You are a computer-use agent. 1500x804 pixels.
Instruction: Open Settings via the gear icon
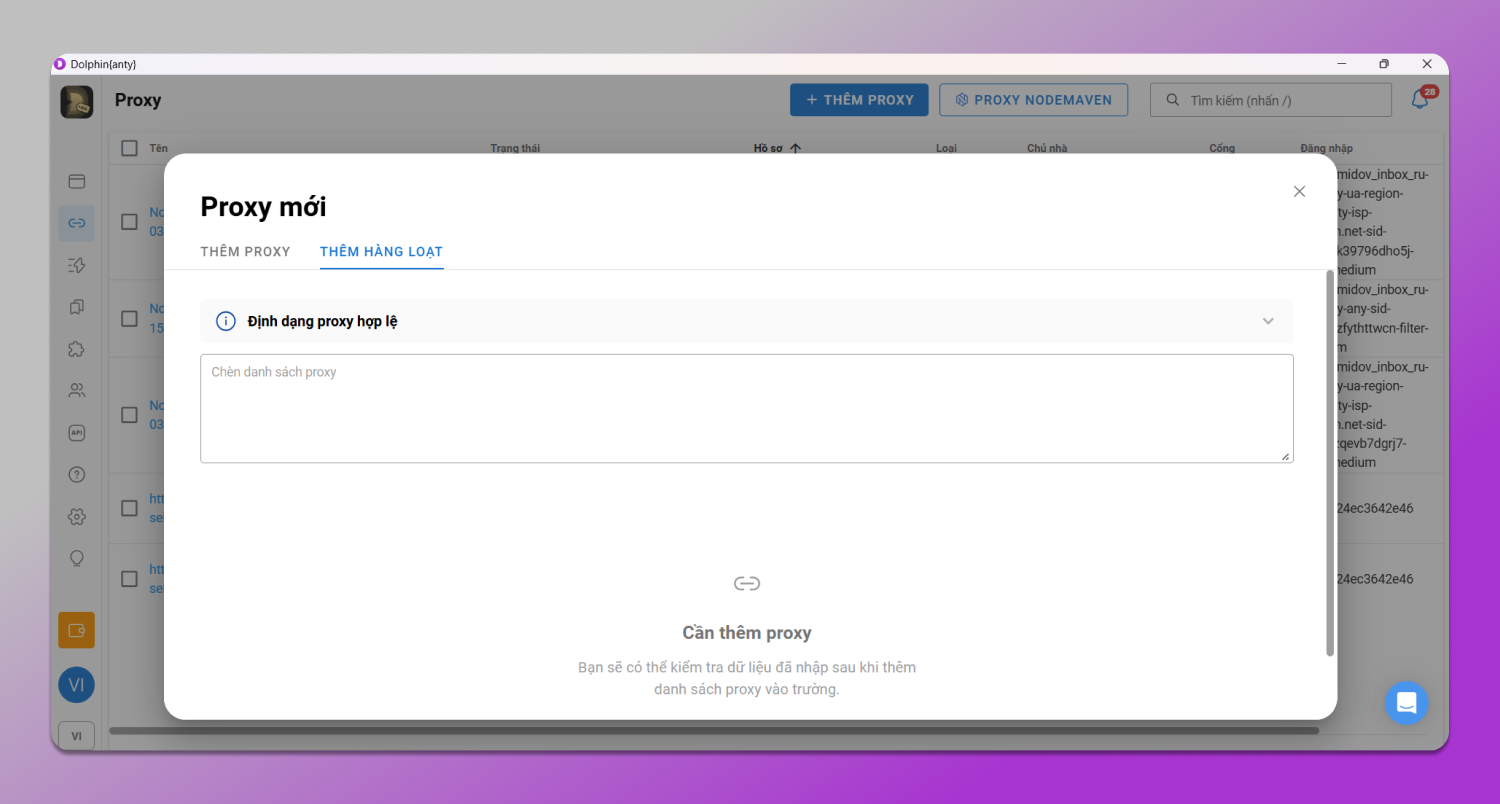coord(76,516)
